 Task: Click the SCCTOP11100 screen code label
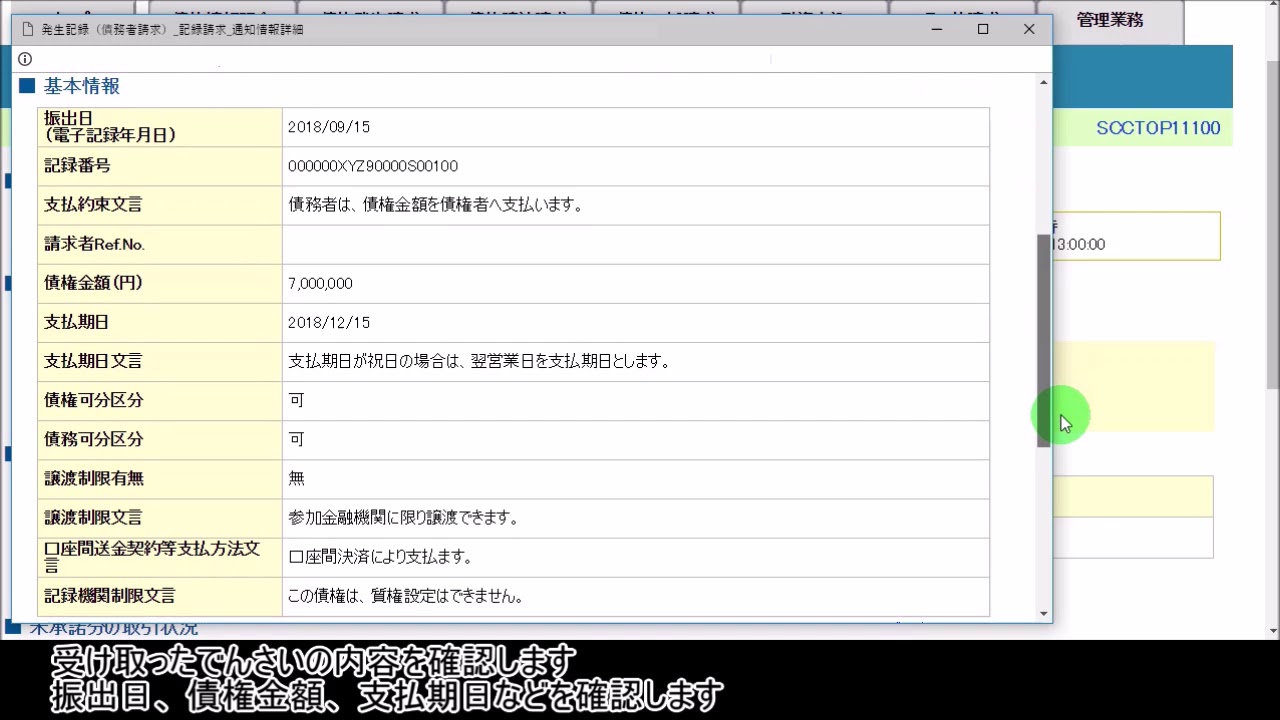pyautogui.click(x=1158, y=128)
